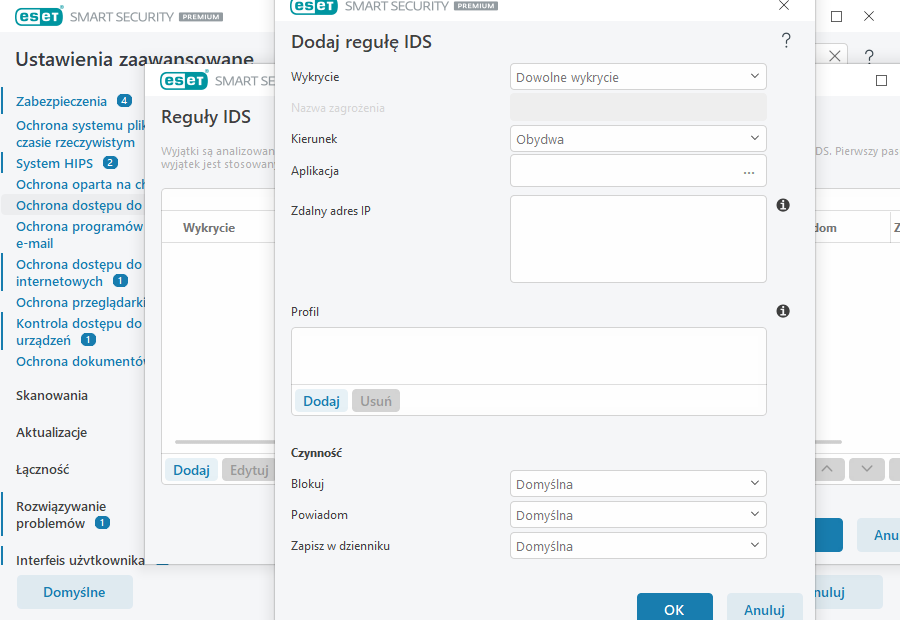Viewport: 900px width, 620px height.
Task: Confirm the IDS rule with OK
Action: pyautogui.click(x=674, y=609)
